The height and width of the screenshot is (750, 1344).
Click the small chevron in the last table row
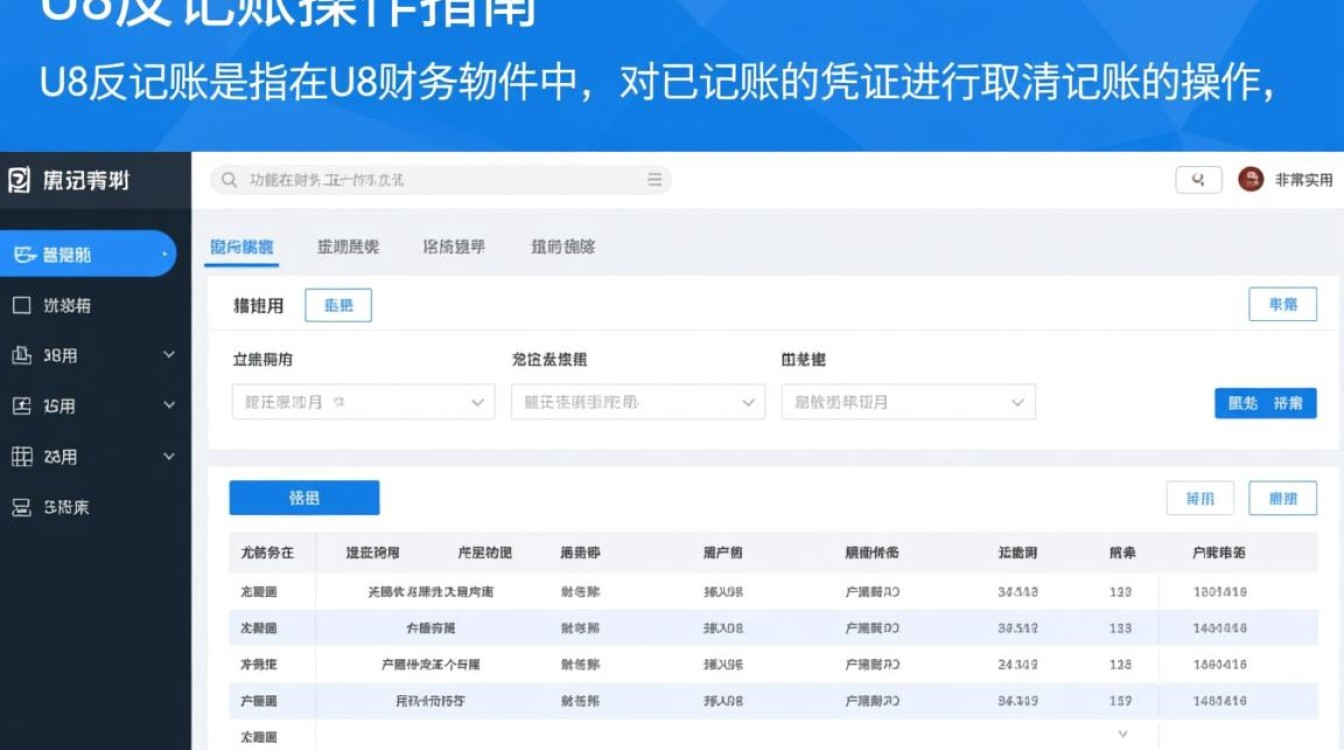(x=1122, y=734)
